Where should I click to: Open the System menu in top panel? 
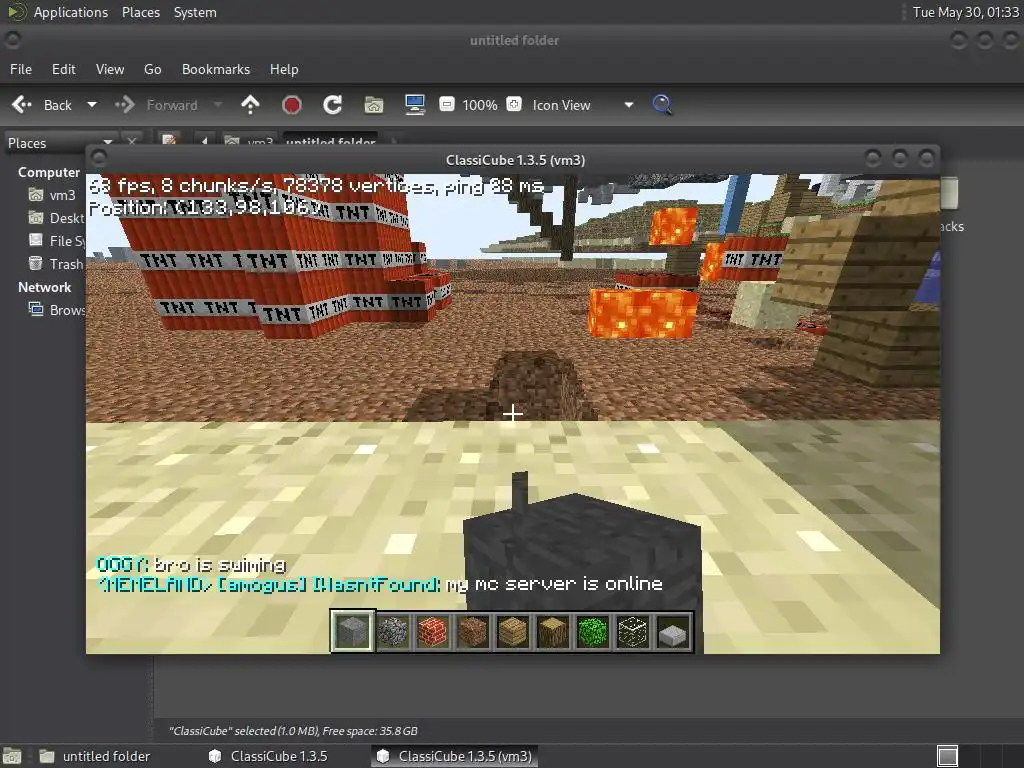click(195, 12)
